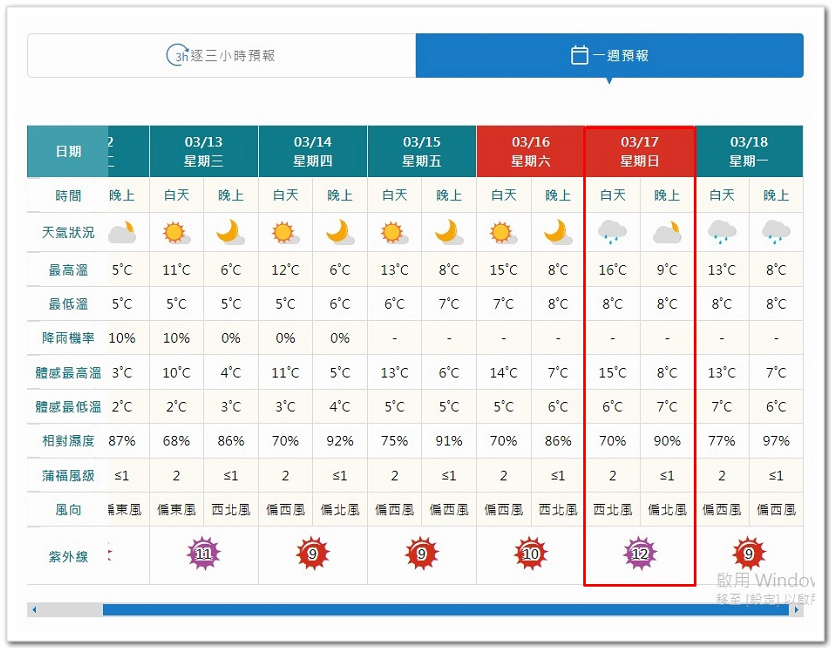Click the 03/16 daytime sunny icon

(x=503, y=233)
